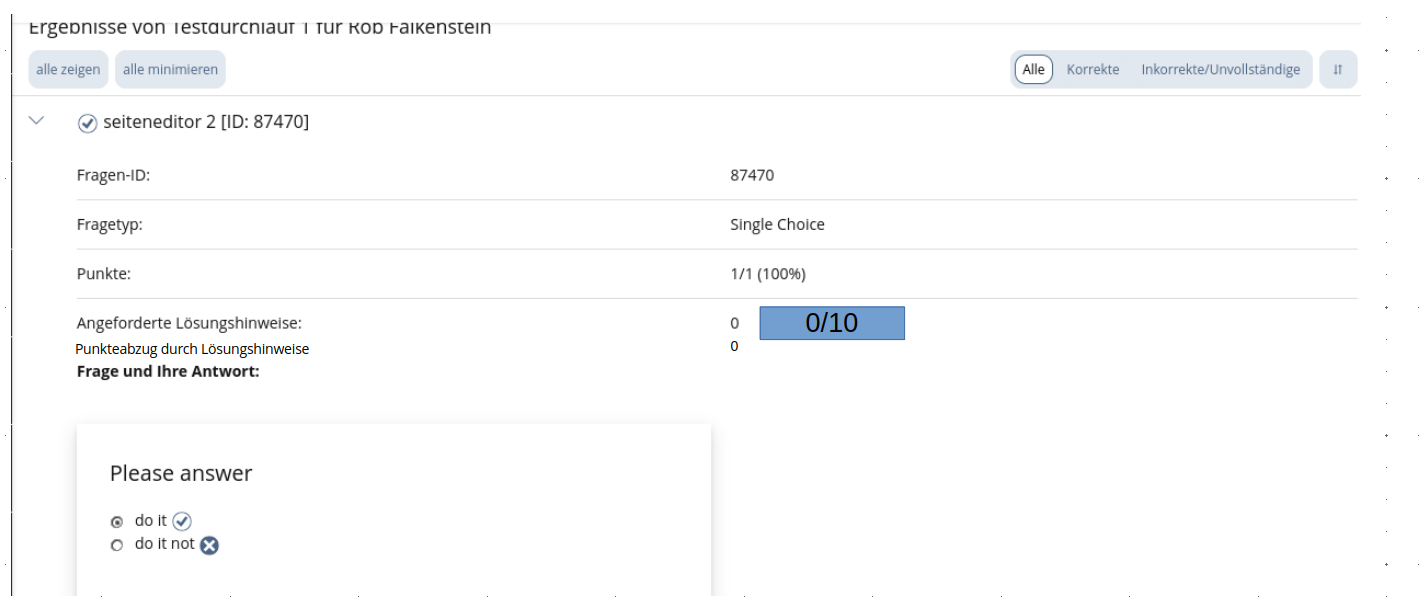1427x616 pixels.
Task: Click the X icon next to "do it not"
Action: (x=209, y=545)
